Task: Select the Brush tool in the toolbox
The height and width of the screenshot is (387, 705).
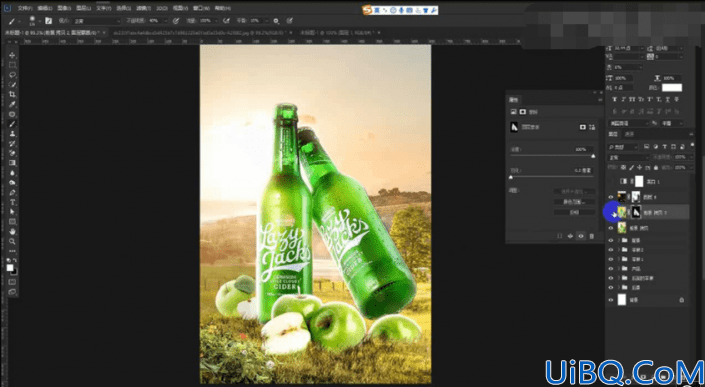Action: coord(13,124)
